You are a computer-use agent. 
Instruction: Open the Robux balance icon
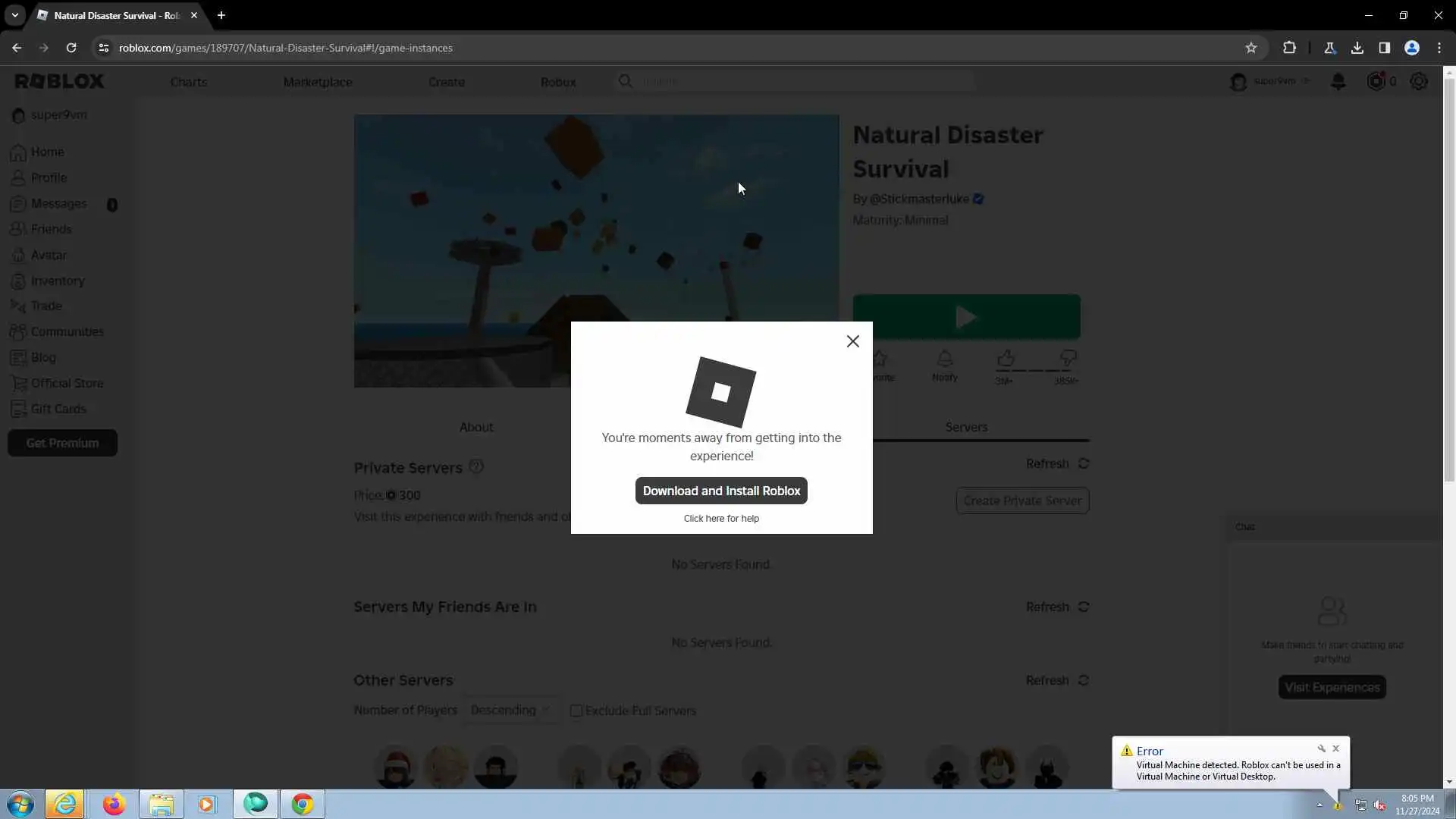[1376, 81]
